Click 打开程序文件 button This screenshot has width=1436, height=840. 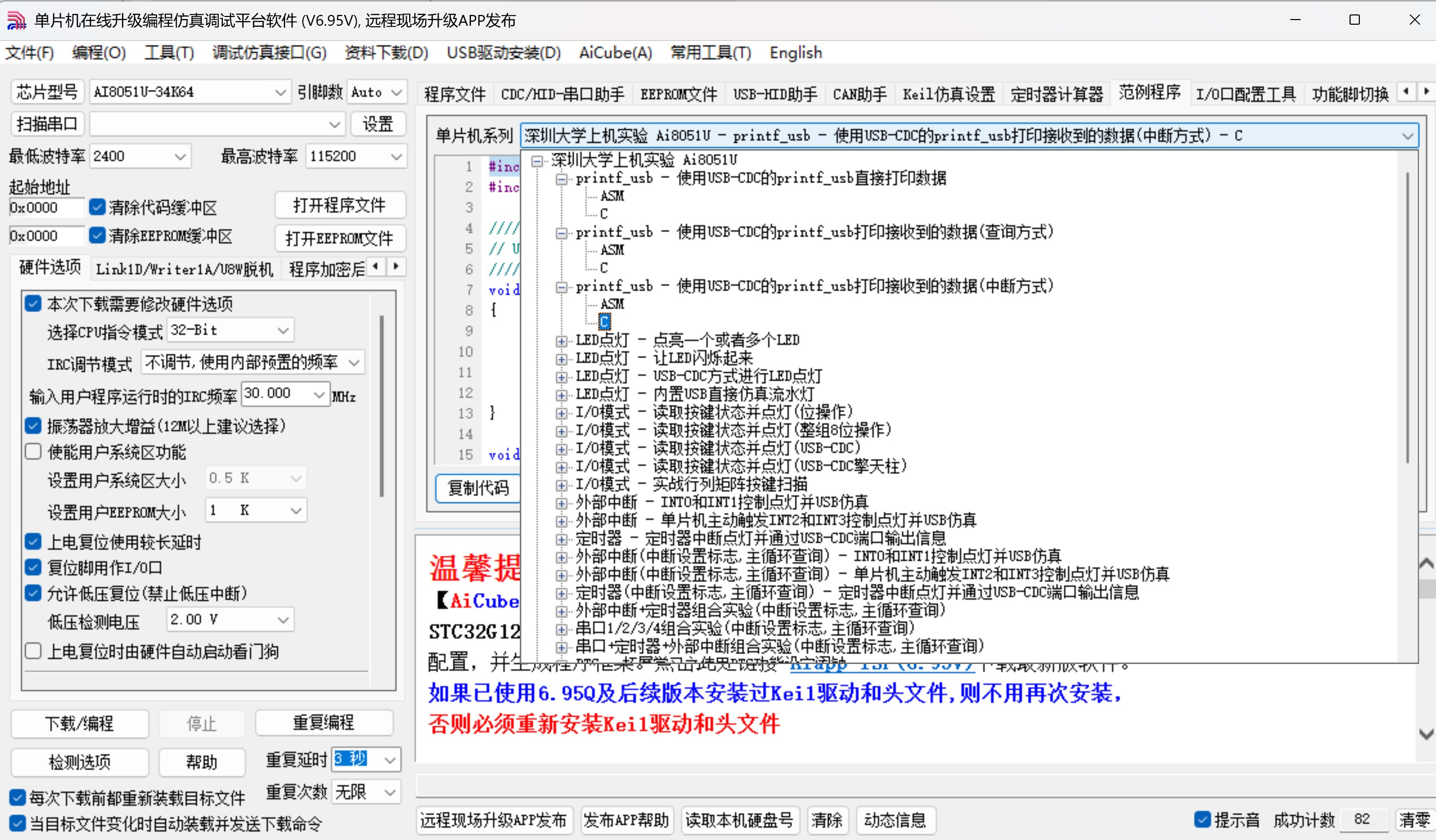pos(340,205)
